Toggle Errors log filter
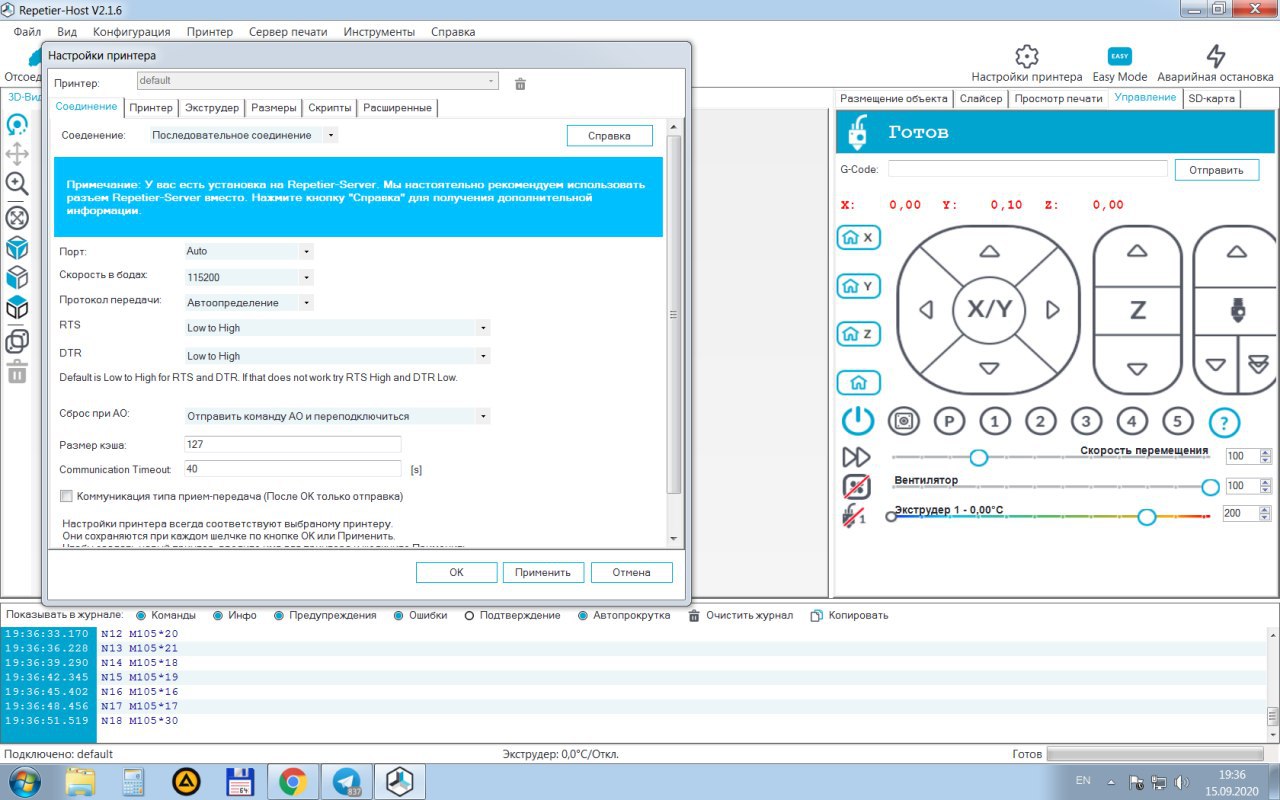The image size is (1280, 800). 398,615
